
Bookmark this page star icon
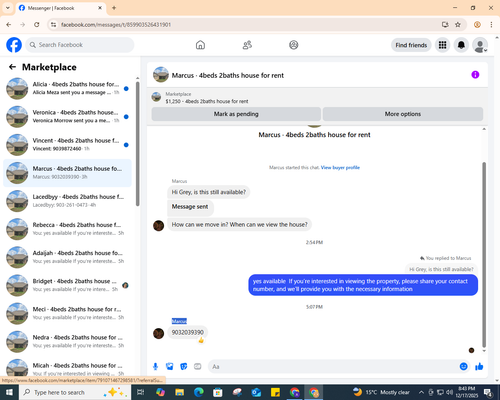click(x=458, y=25)
